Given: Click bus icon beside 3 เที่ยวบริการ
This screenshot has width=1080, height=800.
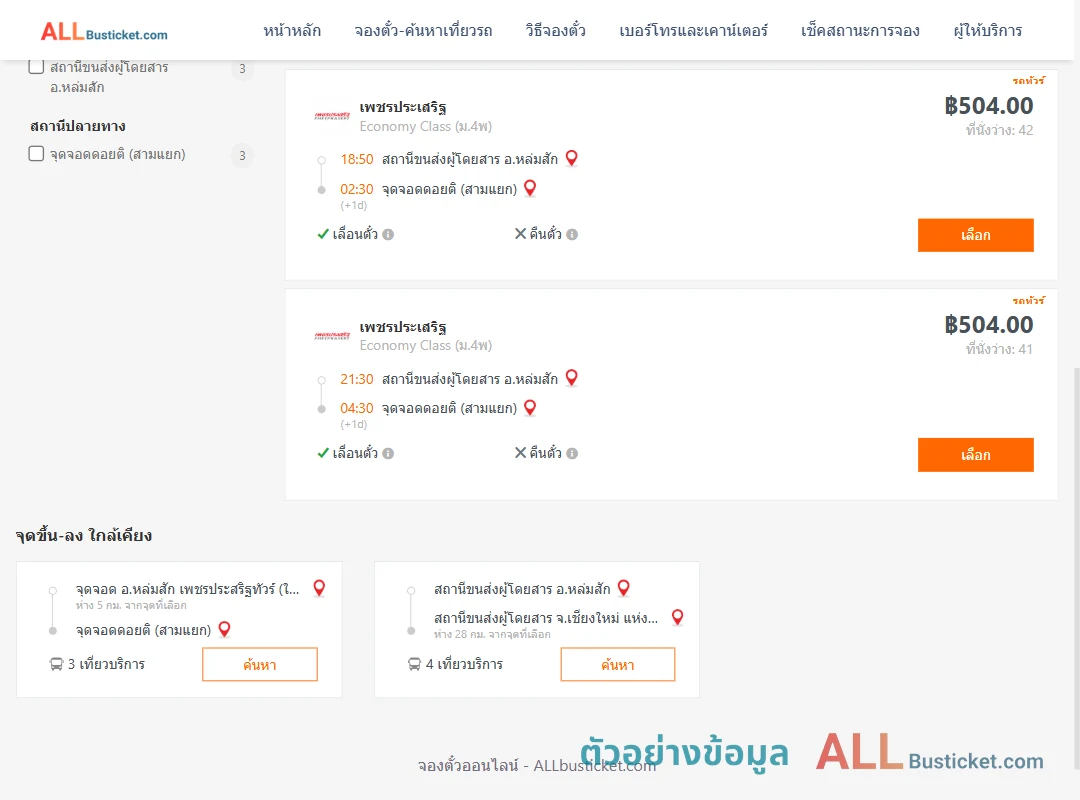Looking at the screenshot, I should click(56, 664).
